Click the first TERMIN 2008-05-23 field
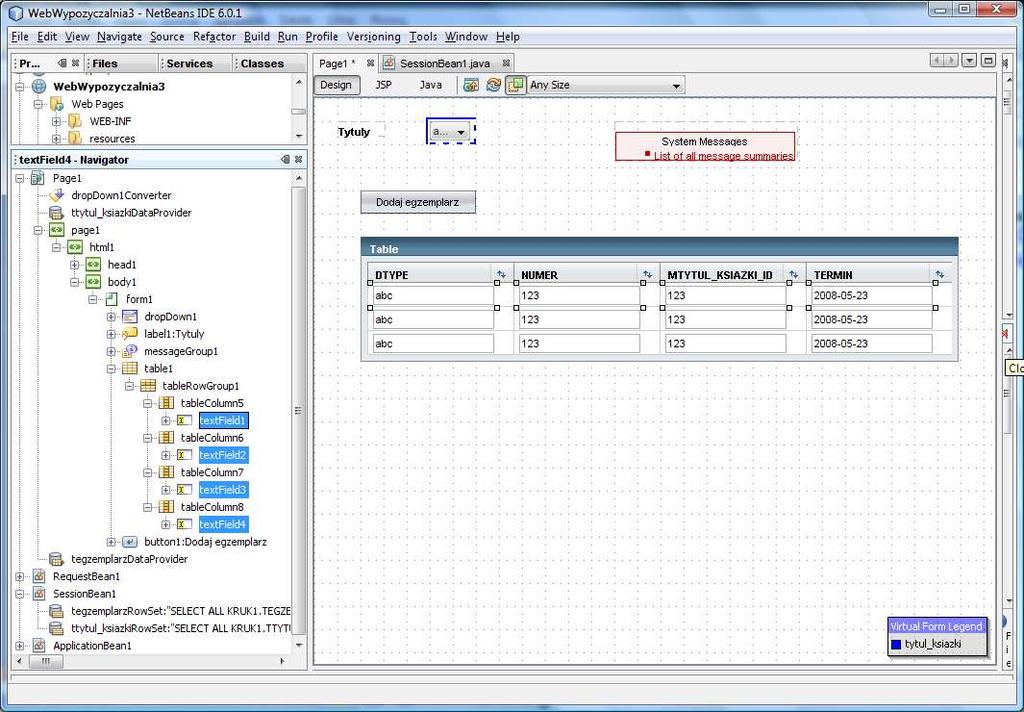 (872, 295)
